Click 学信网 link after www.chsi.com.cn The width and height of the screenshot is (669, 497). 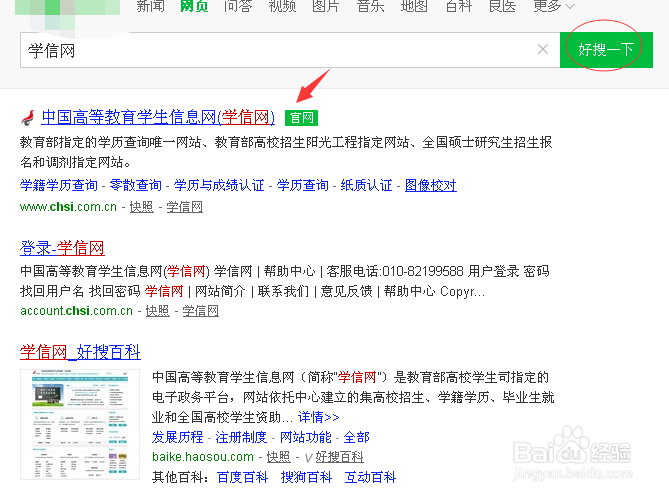[x=184, y=207]
